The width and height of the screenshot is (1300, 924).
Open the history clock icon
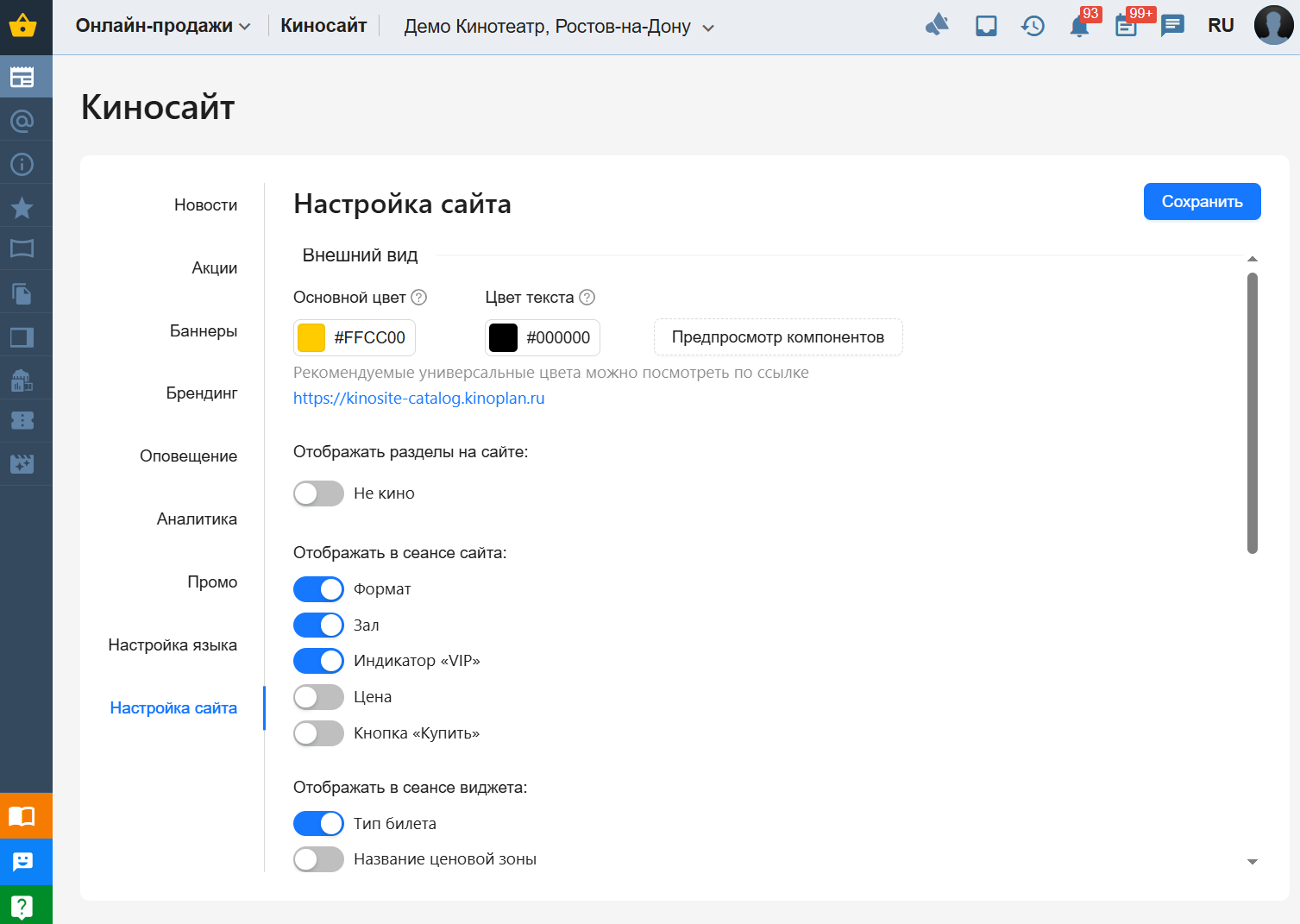click(1033, 27)
